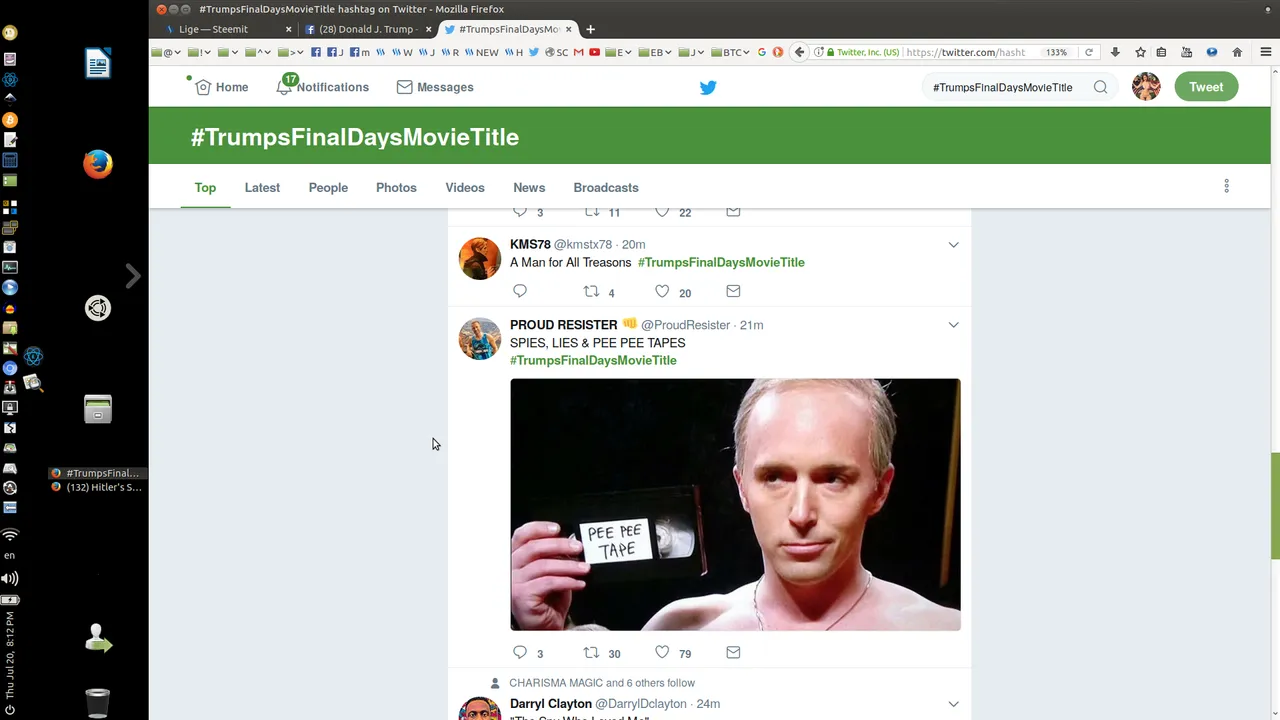Switch to the Top tab
Viewport: 1280px width, 720px height.
[x=205, y=187]
